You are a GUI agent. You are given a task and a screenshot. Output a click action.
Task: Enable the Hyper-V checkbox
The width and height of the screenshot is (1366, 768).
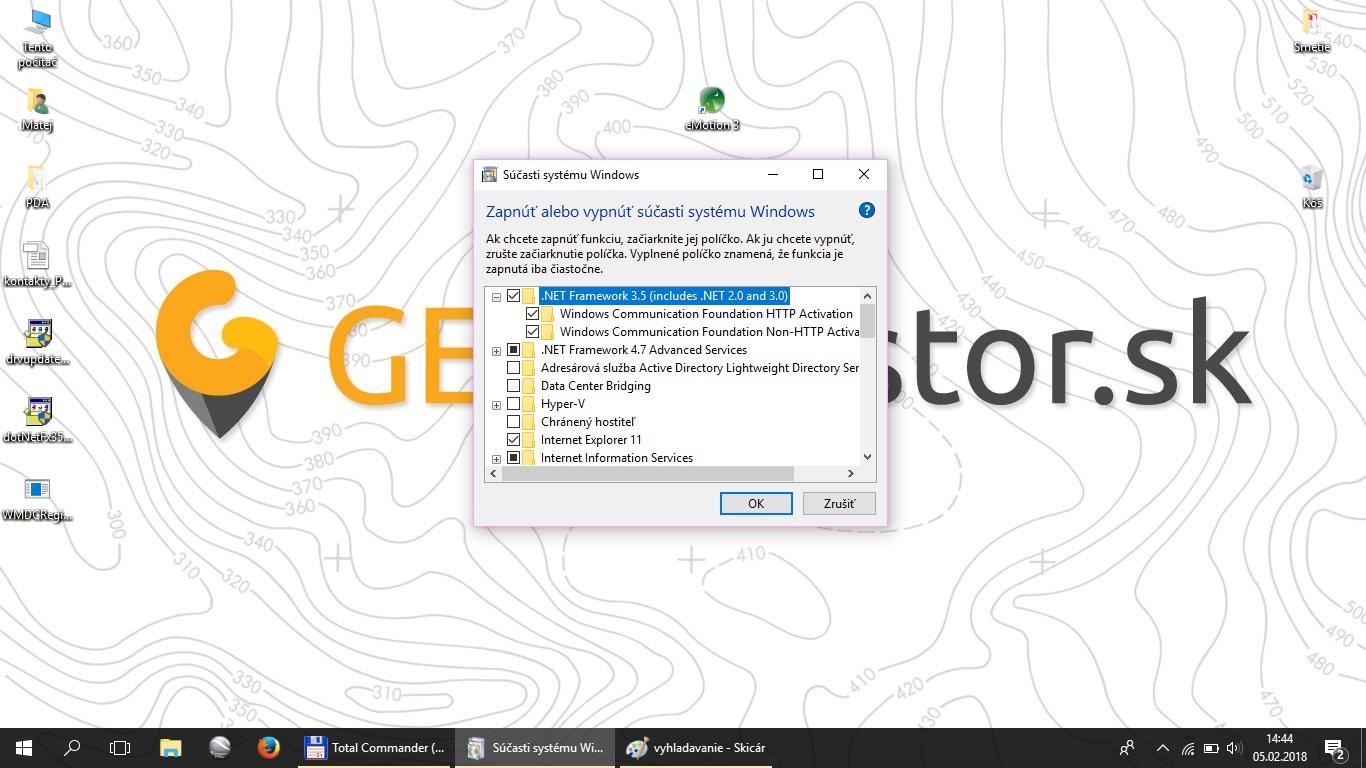514,404
